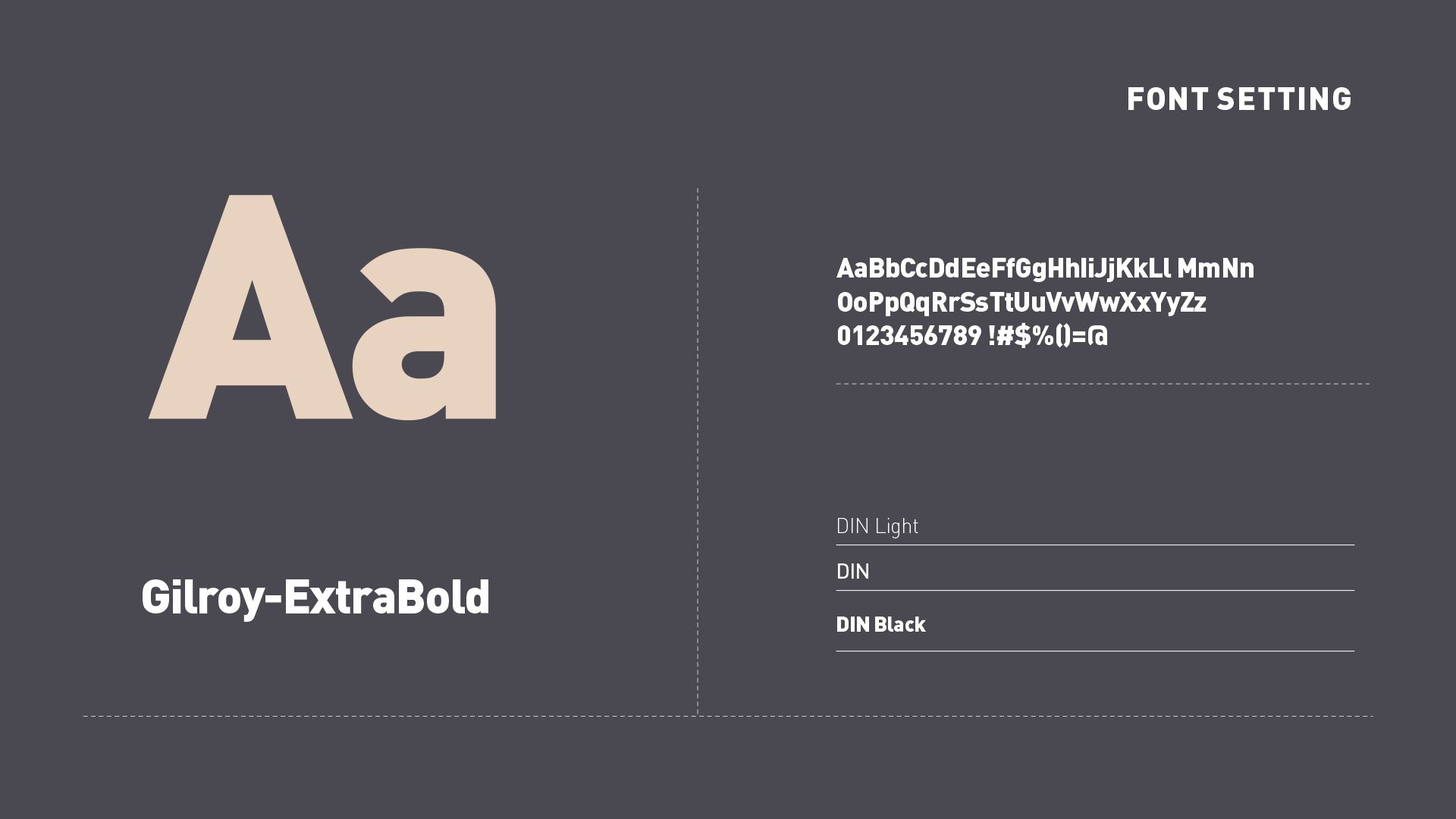Click the !#$%()=@ symbols sample

click(x=1048, y=336)
